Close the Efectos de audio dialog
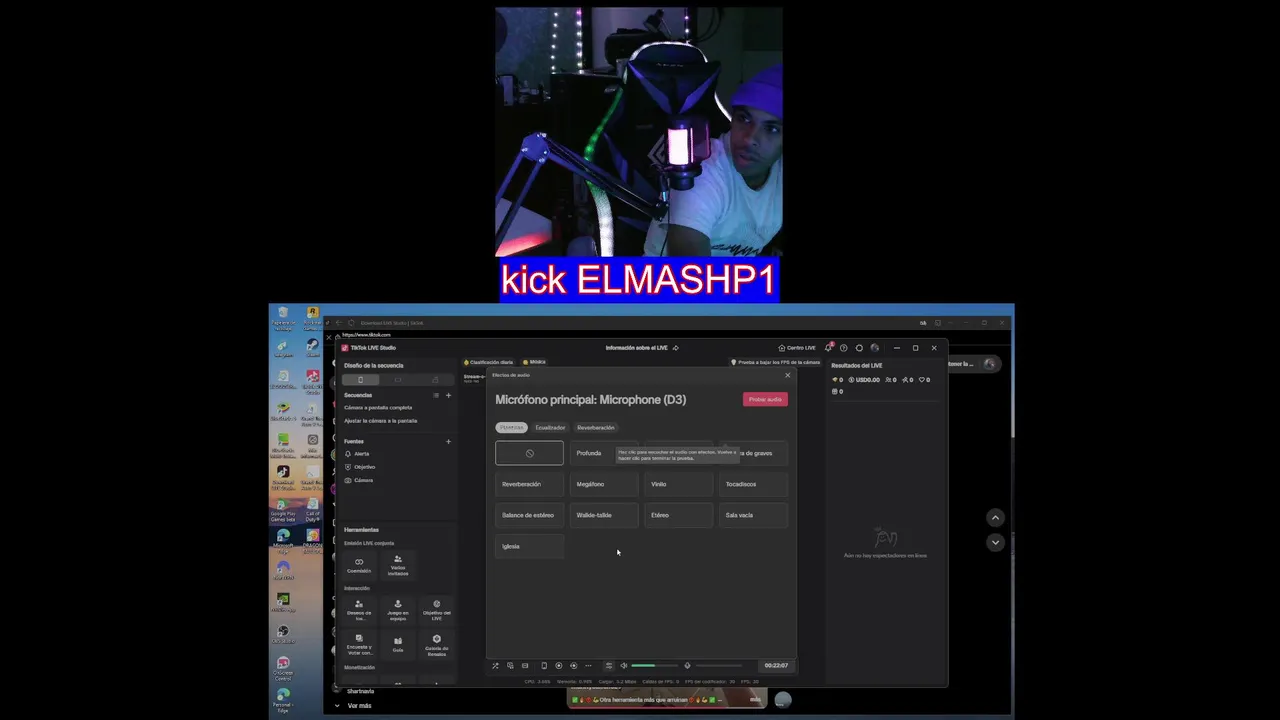The height and width of the screenshot is (720, 1280). pyautogui.click(x=787, y=375)
